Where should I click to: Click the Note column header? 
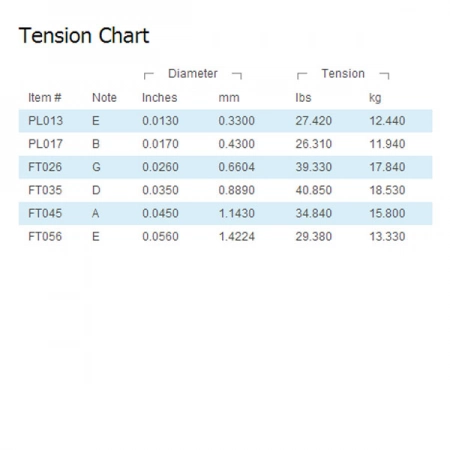pos(104,98)
